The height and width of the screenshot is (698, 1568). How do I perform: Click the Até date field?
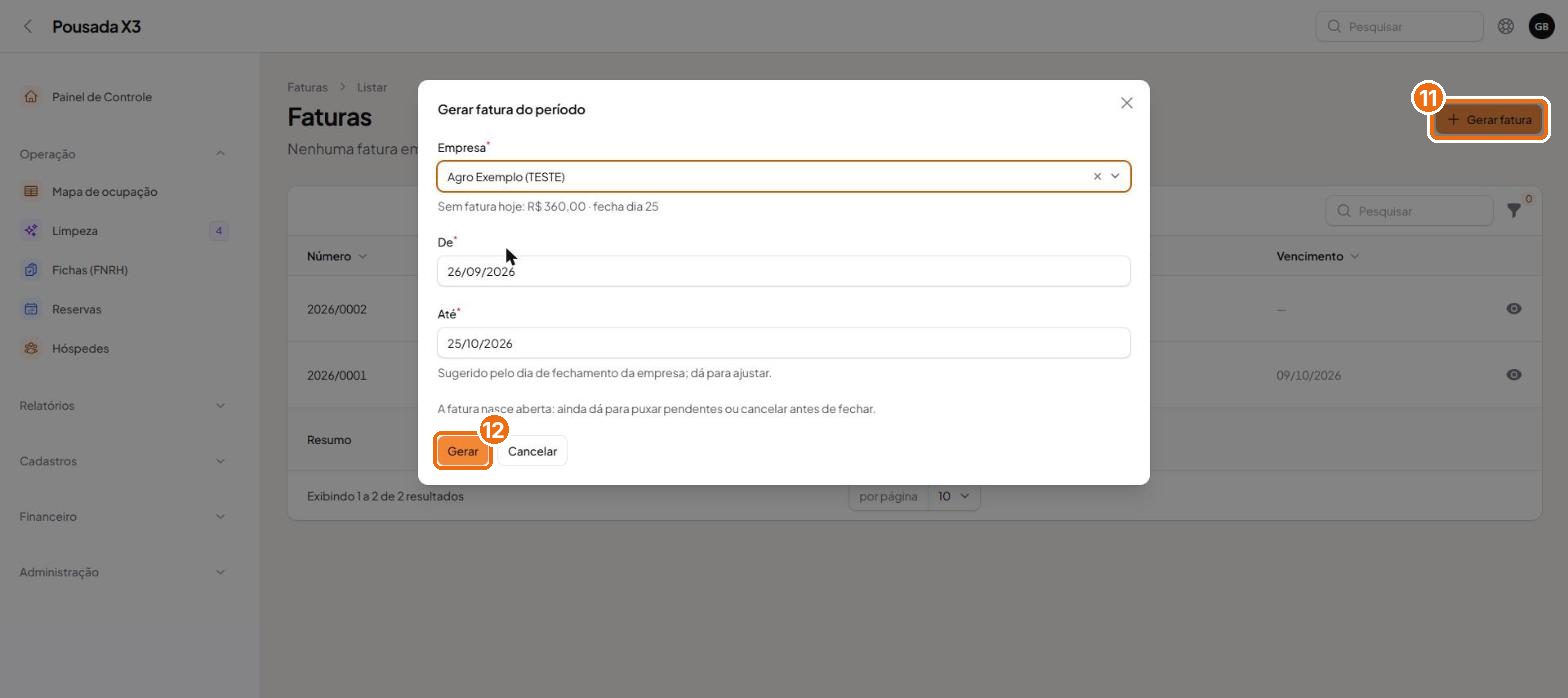coord(784,344)
